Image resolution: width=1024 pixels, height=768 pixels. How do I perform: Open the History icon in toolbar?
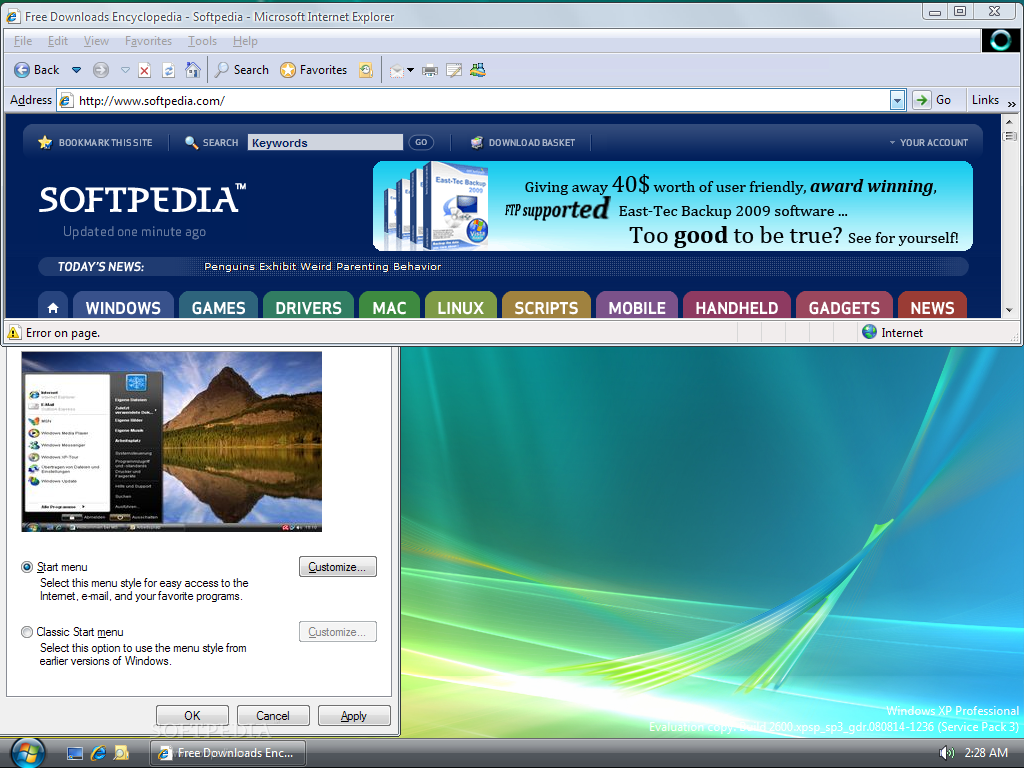click(366, 70)
